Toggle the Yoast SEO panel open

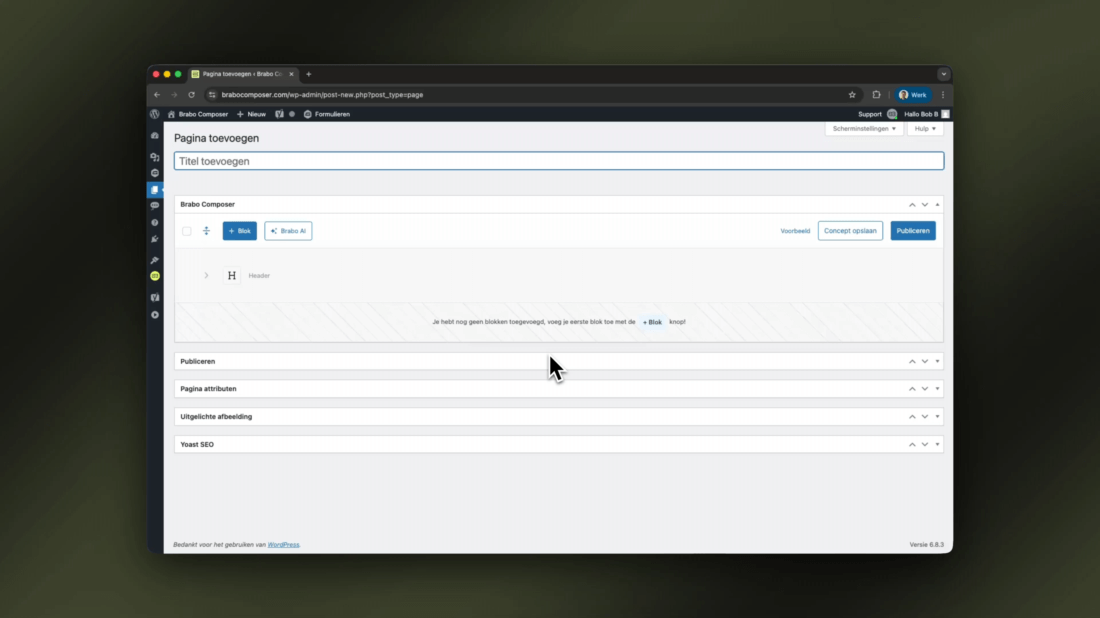937,444
